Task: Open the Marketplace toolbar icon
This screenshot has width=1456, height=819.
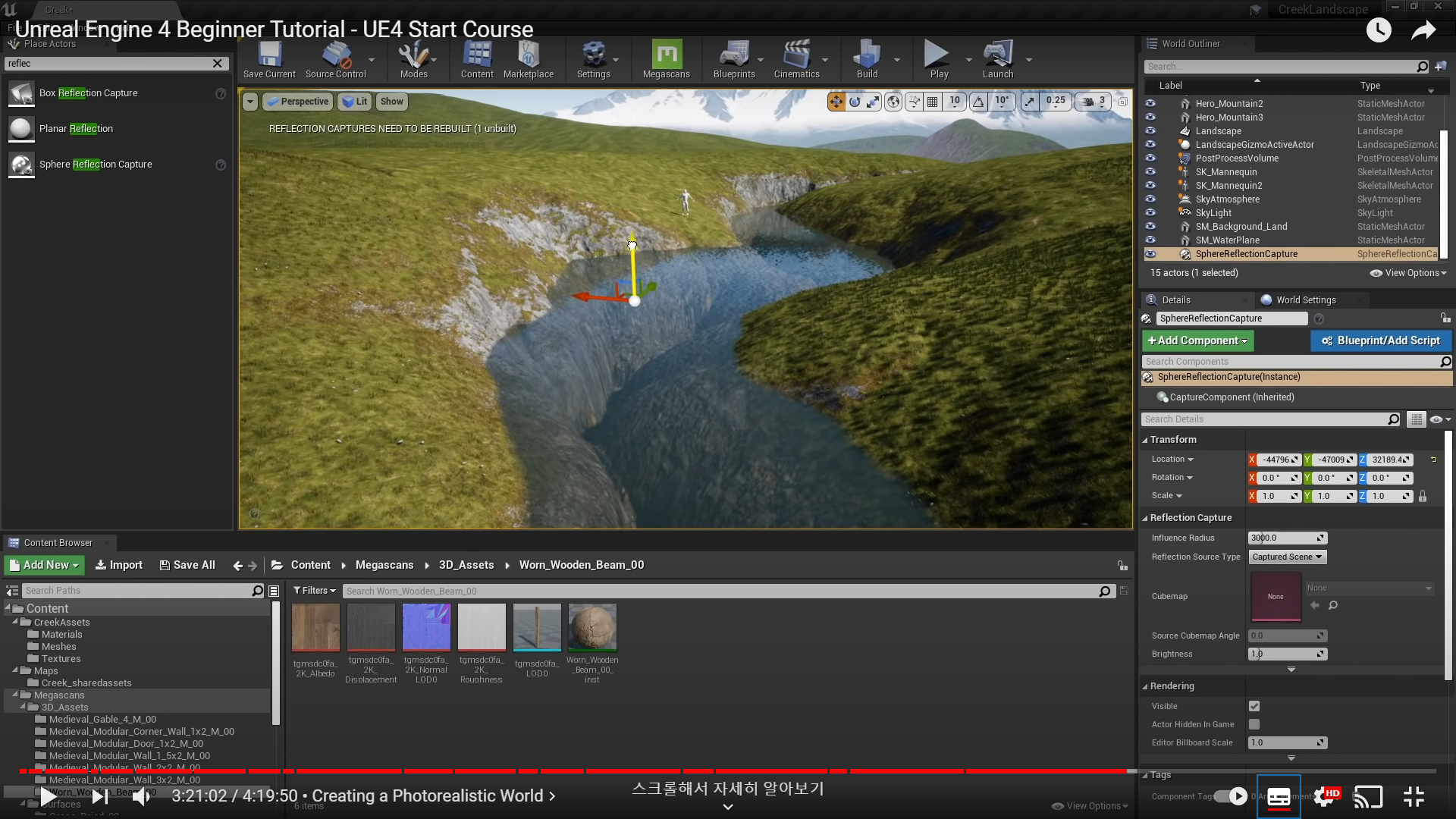Action: coord(528,59)
